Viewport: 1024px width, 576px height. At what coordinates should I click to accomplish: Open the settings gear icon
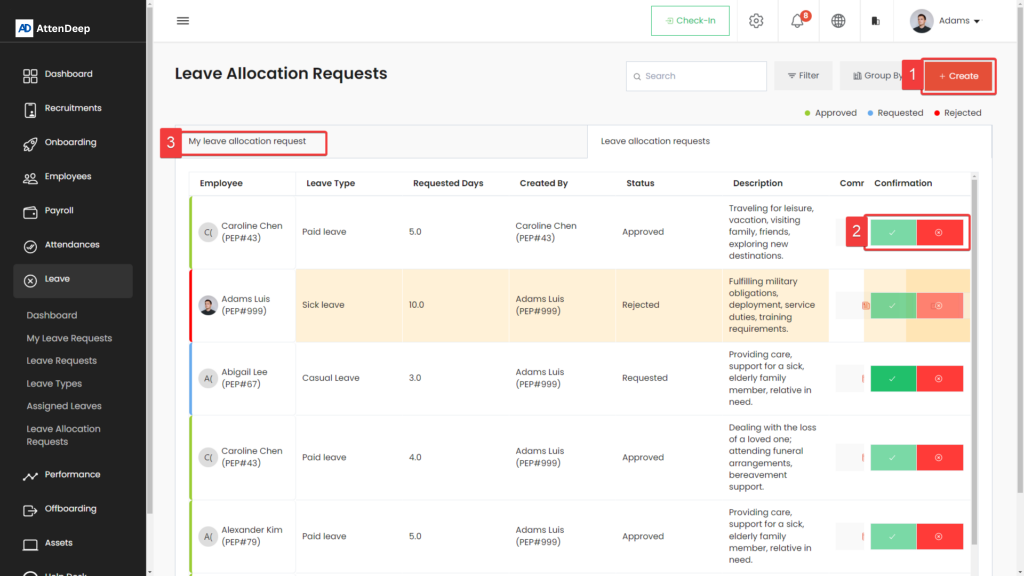tap(756, 21)
